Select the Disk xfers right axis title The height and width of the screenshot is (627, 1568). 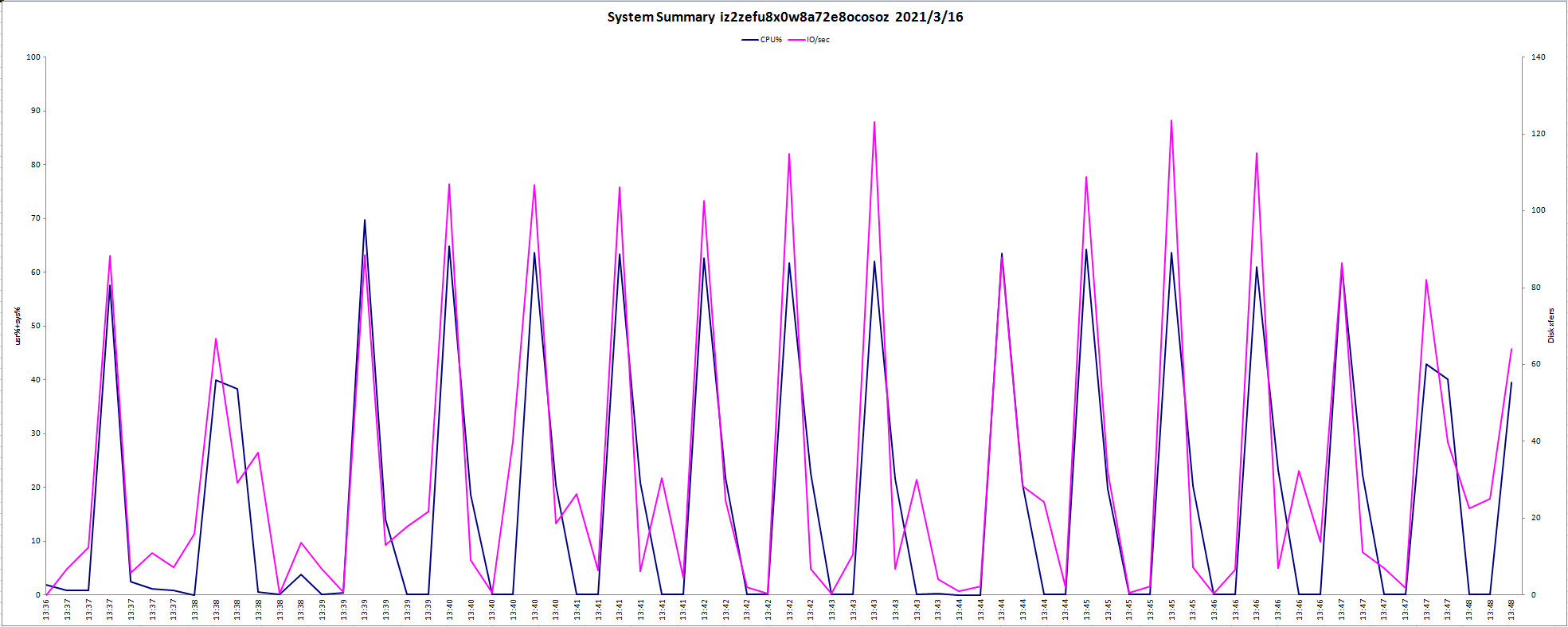click(1551, 326)
